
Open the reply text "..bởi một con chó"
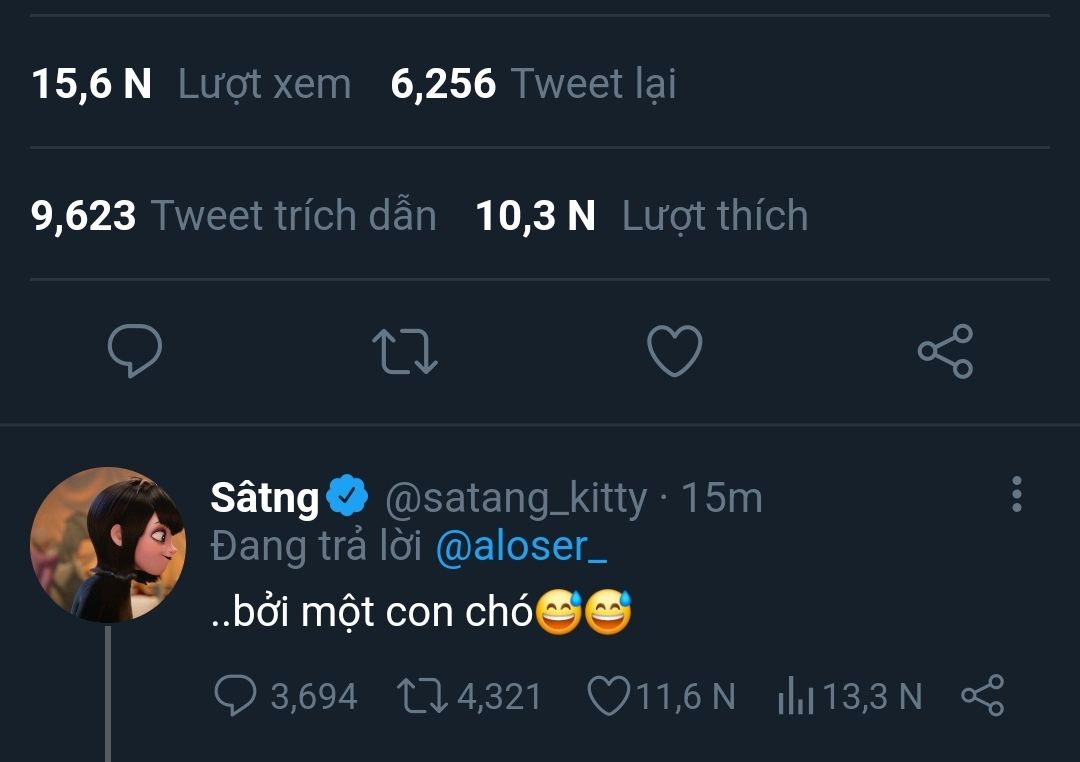click(x=372, y=612)
